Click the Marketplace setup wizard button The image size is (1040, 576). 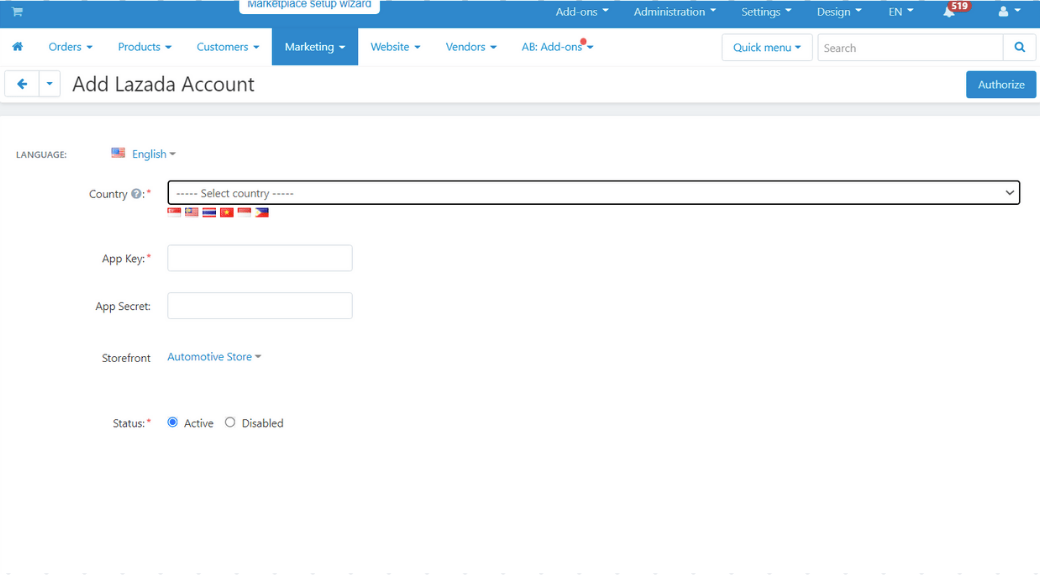coord(309,5)
